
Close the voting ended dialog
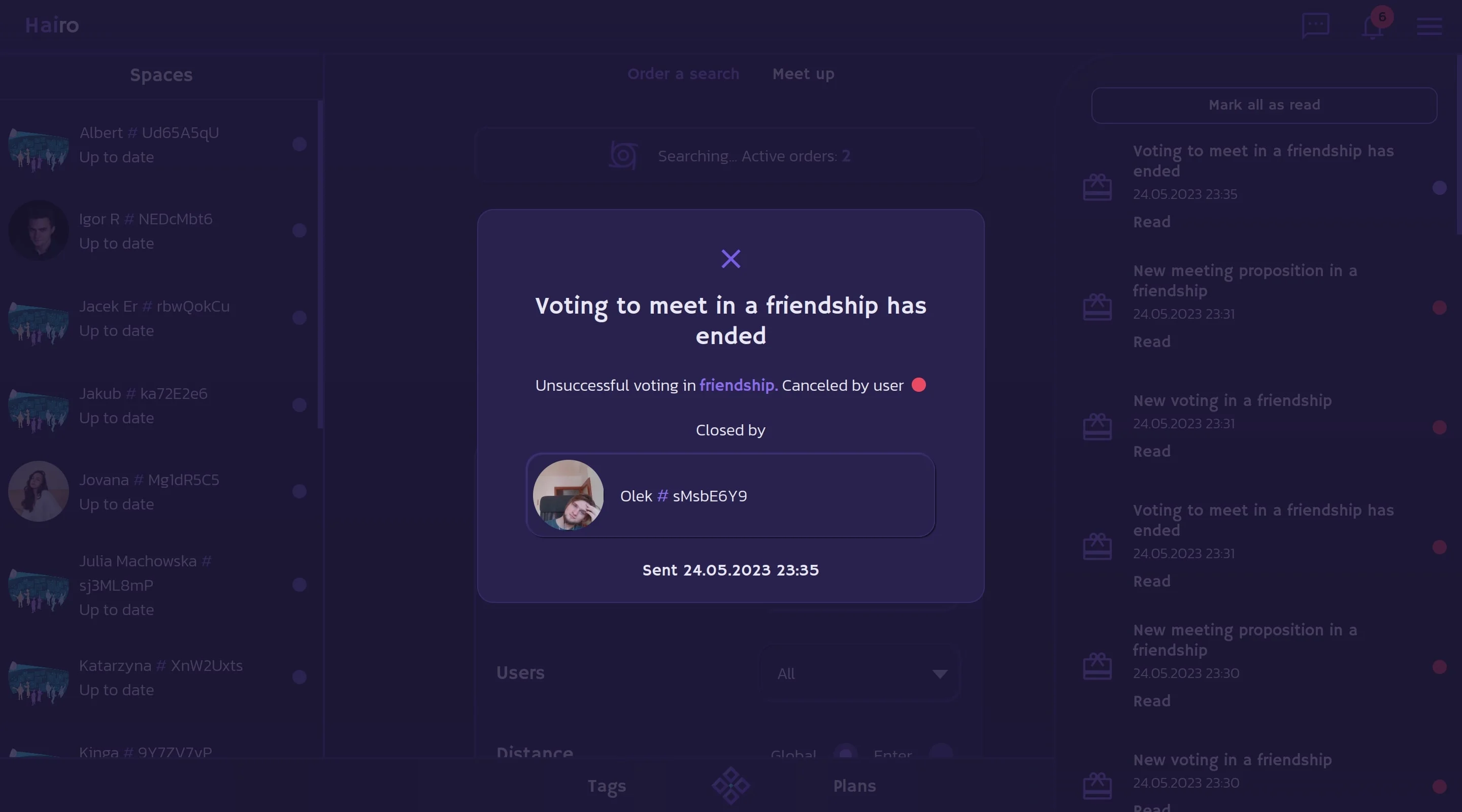click(730, 259)
